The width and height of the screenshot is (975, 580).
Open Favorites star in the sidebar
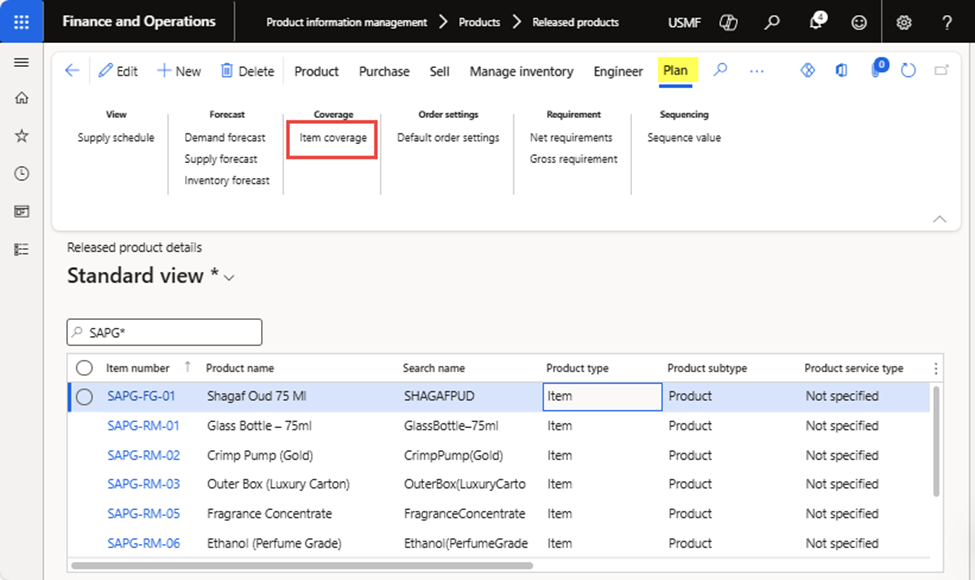pyautogui.click(x=21, y=136)
